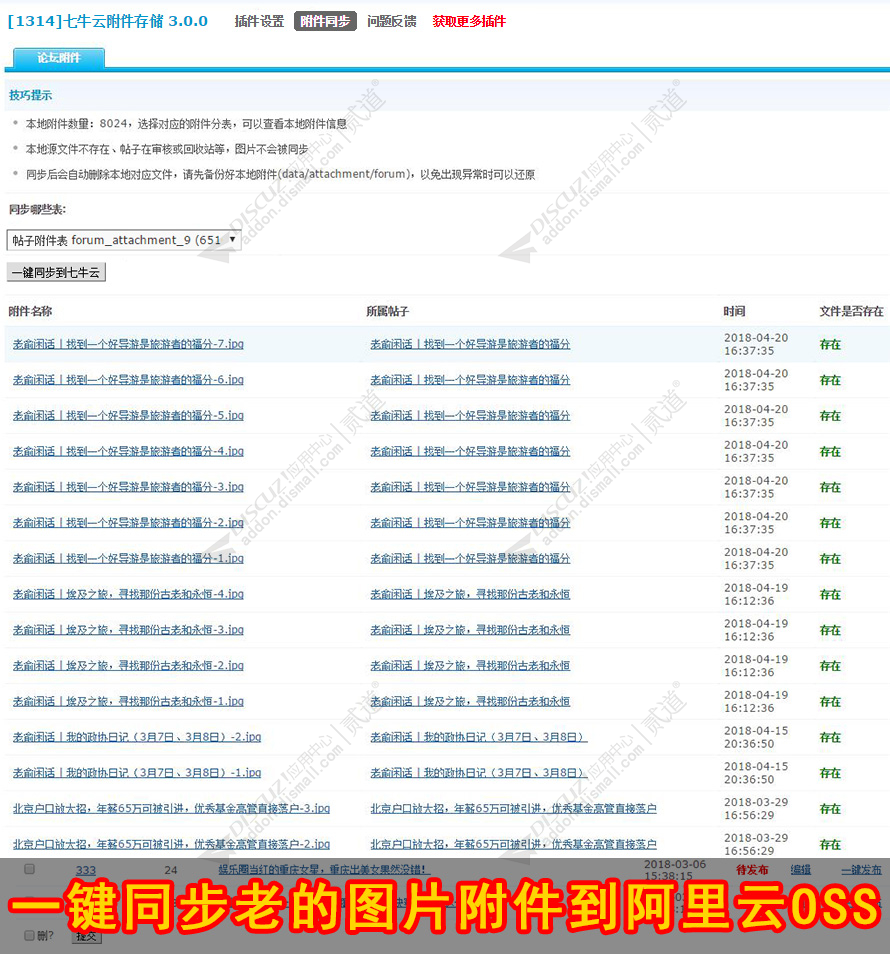
Task: Open attachment 找到一个好导游是旅游者的福分-3.jpg
Action: click(x=128, y=487)
